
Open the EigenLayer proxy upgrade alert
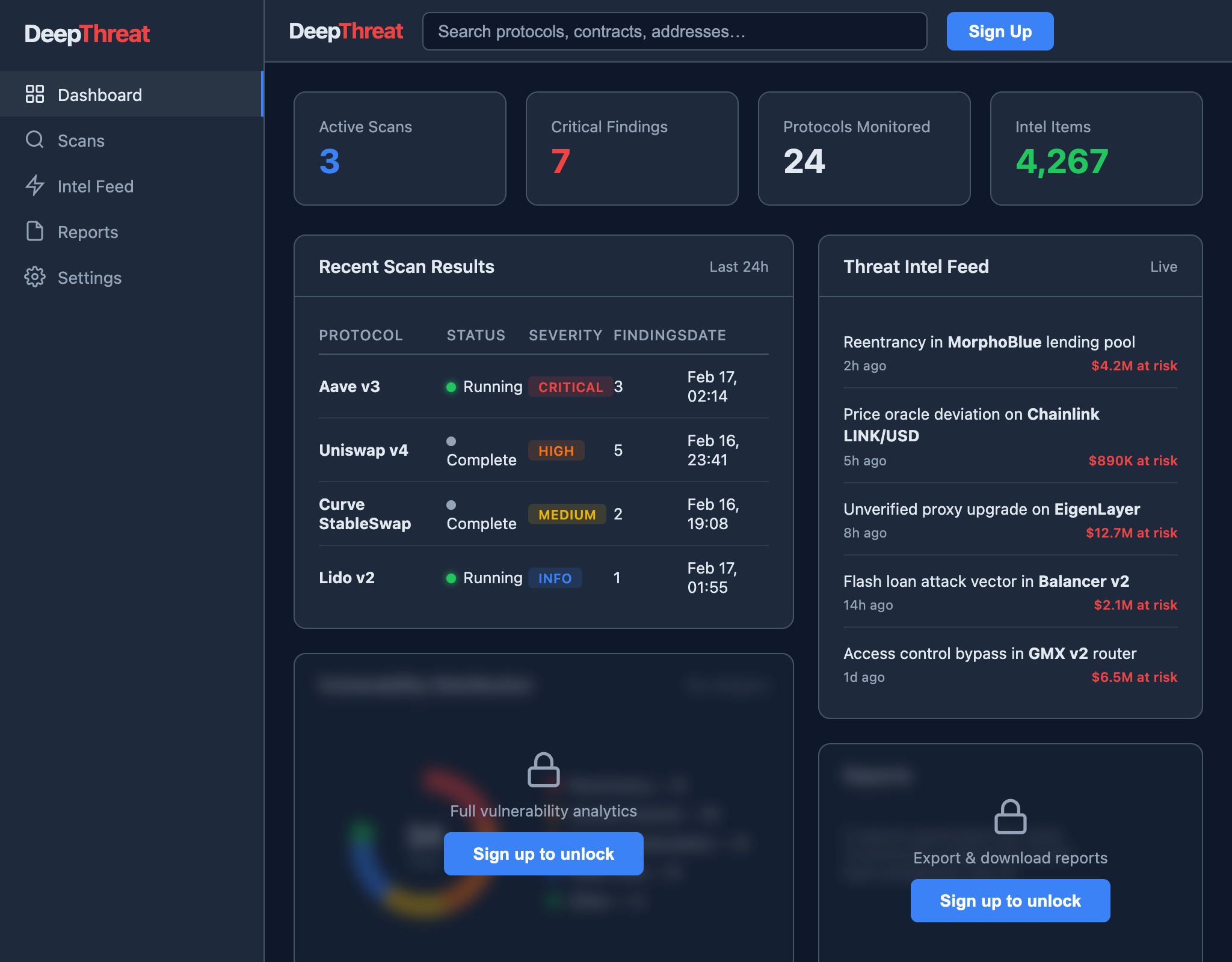[991, 509]
